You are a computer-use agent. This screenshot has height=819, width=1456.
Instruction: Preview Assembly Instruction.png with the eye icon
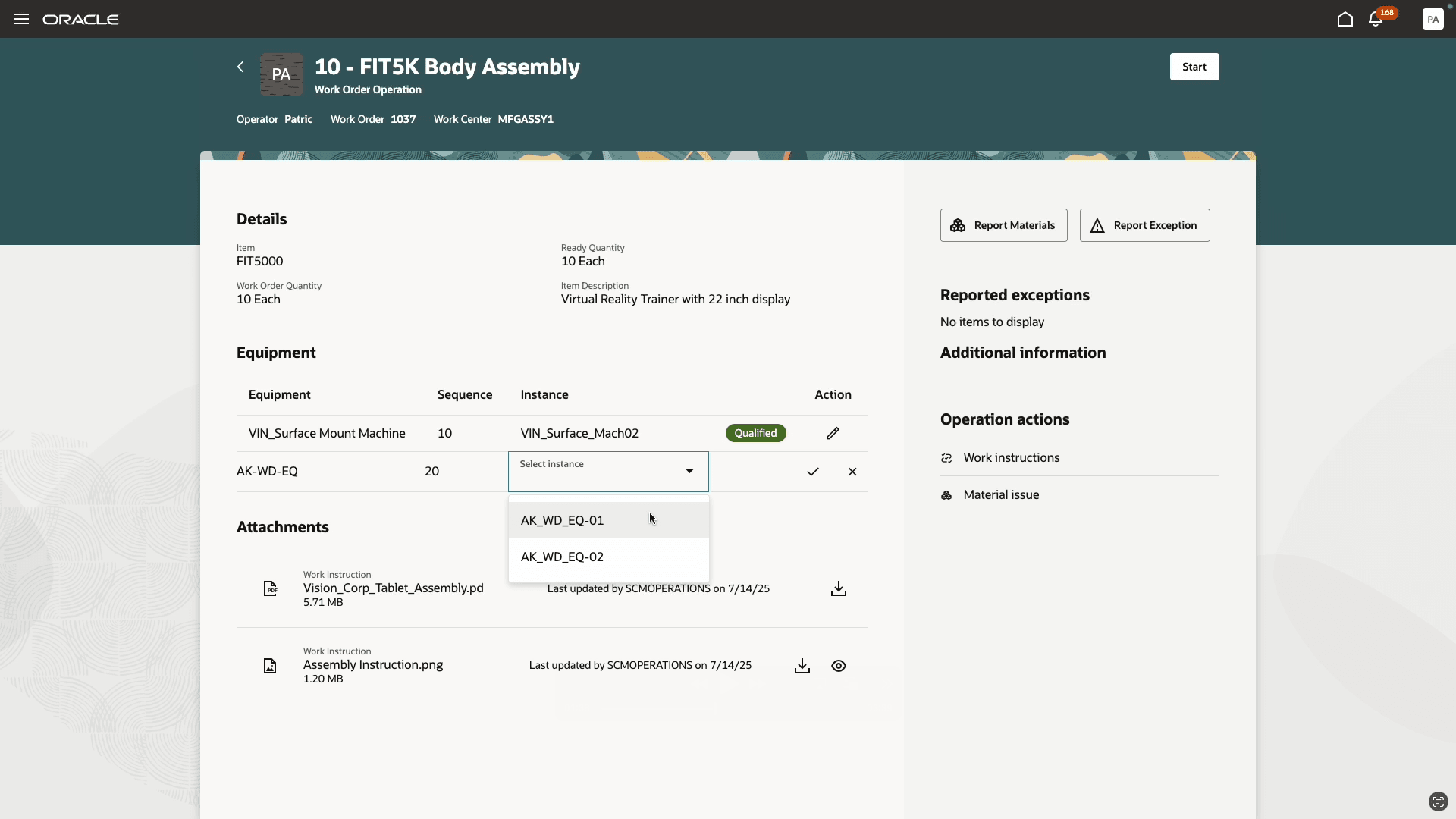click(838, 666)
